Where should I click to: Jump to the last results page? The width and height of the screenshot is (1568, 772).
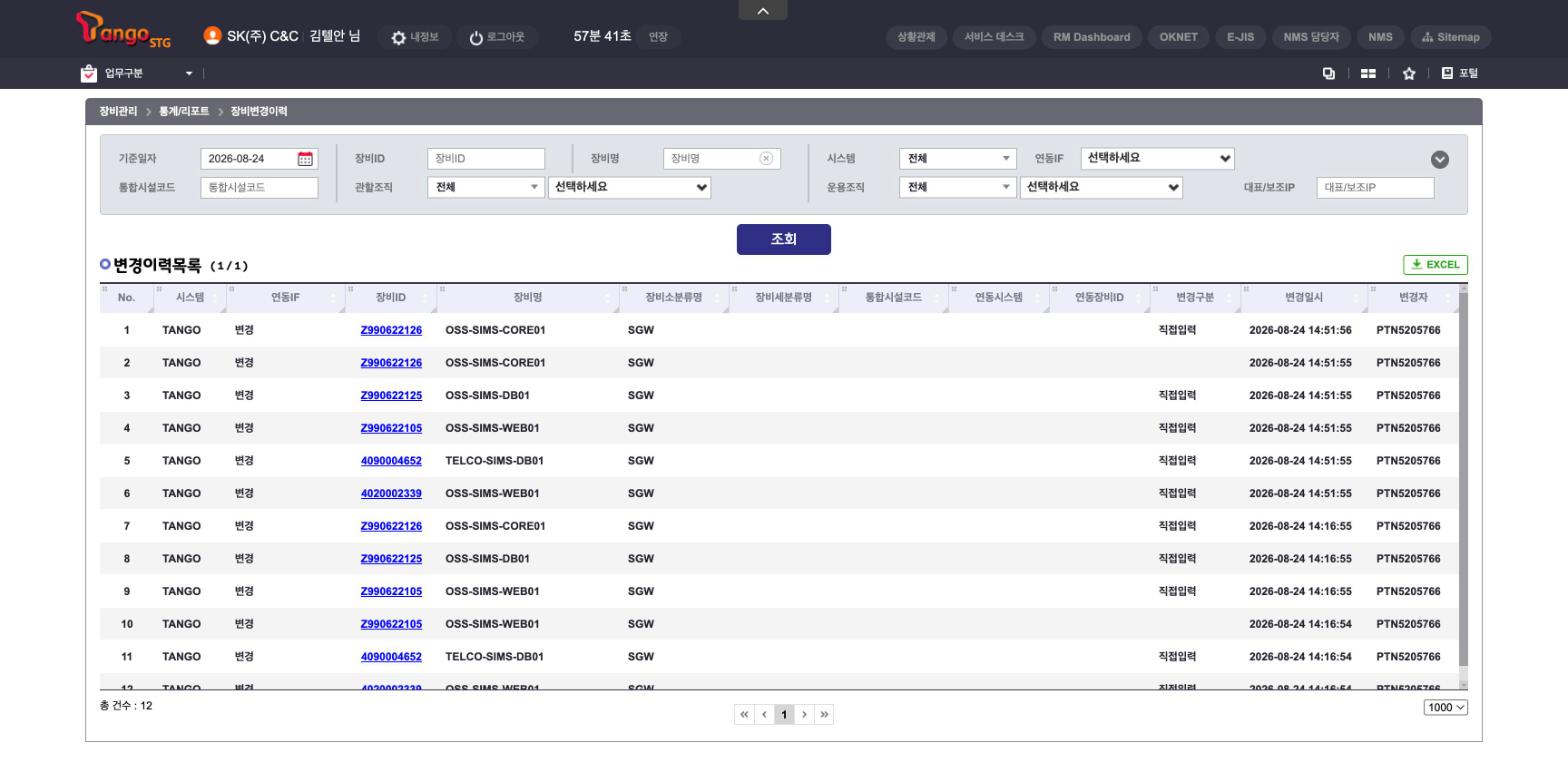pos(824,714)
